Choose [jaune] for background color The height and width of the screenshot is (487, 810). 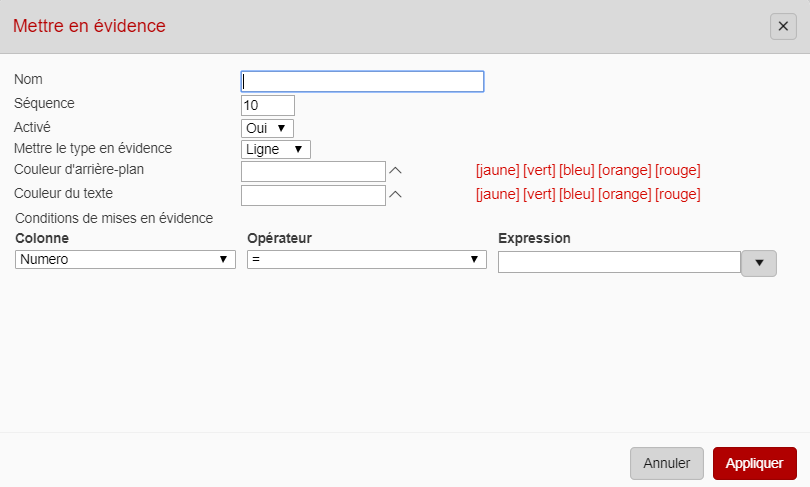(497, 170)
